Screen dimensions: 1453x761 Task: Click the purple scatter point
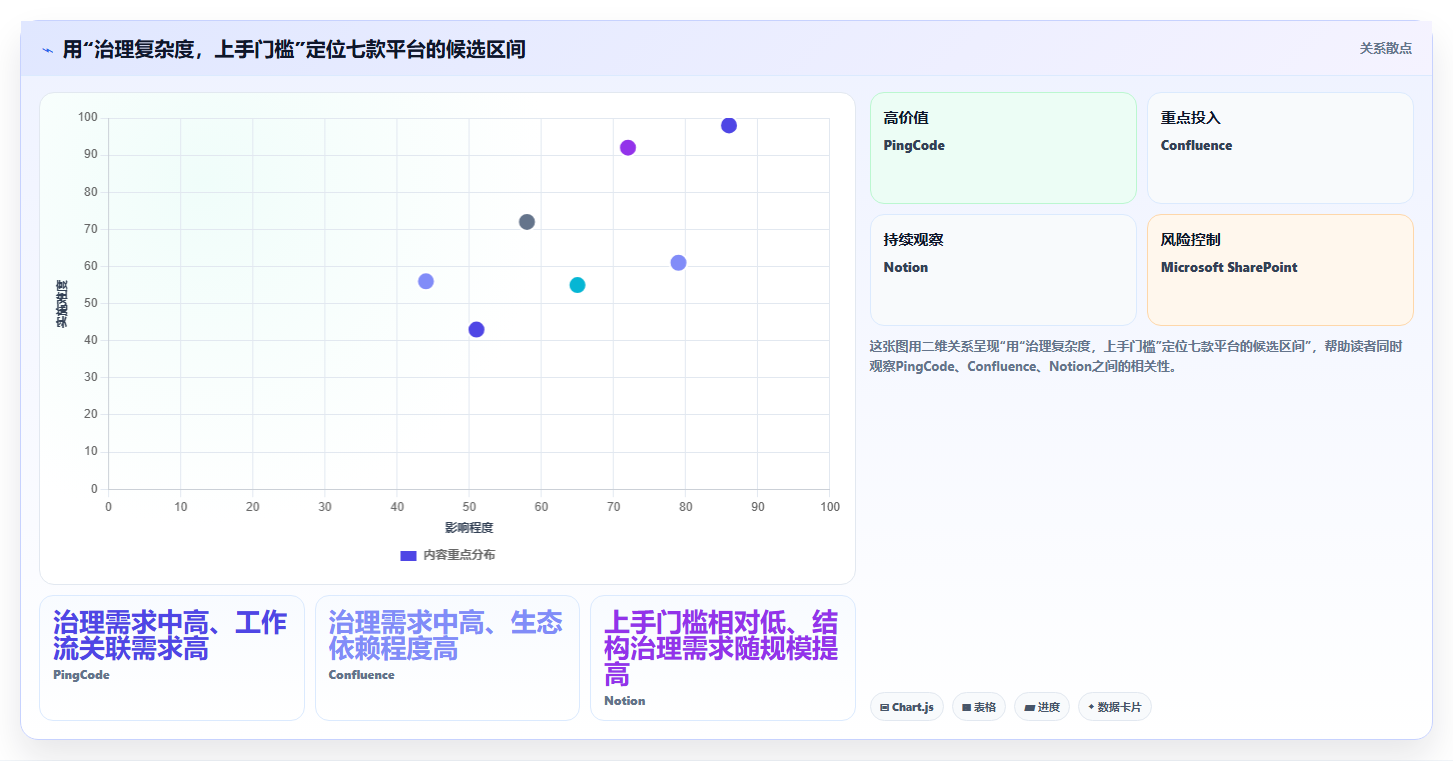tap(628, 148)
